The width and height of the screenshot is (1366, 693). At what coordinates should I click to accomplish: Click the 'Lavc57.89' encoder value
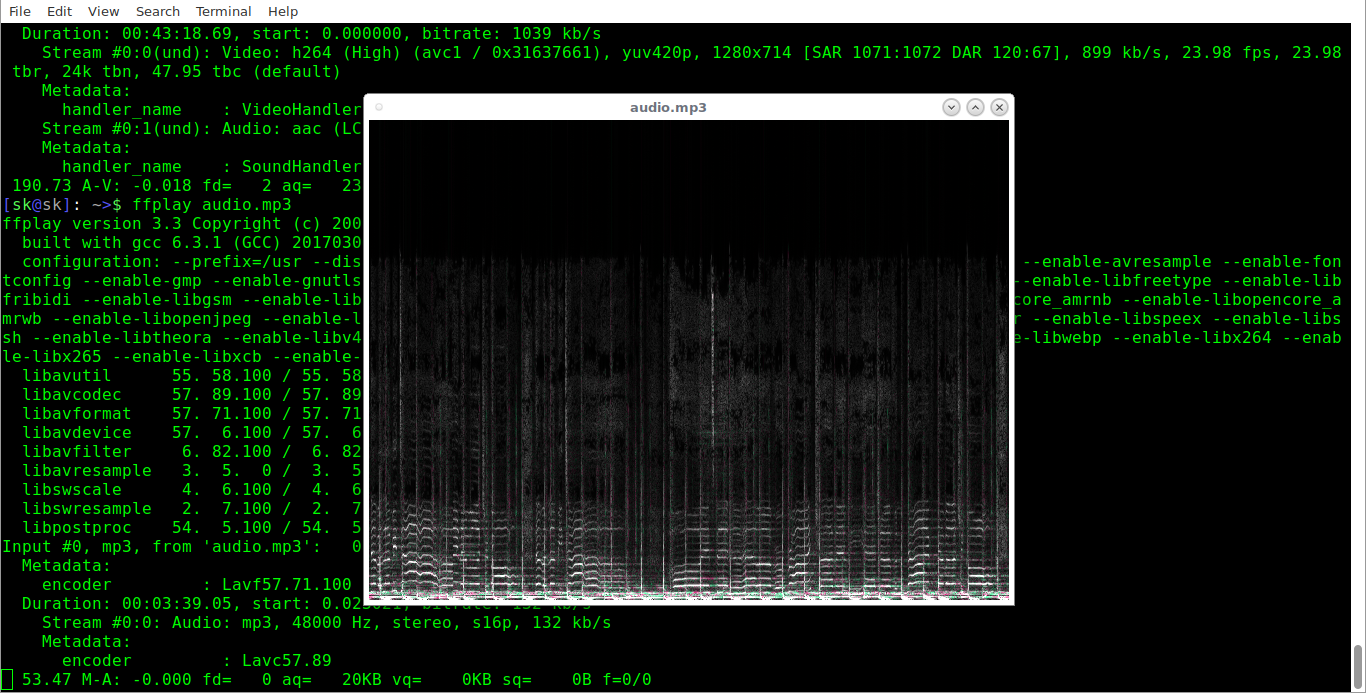click(287, 660)
